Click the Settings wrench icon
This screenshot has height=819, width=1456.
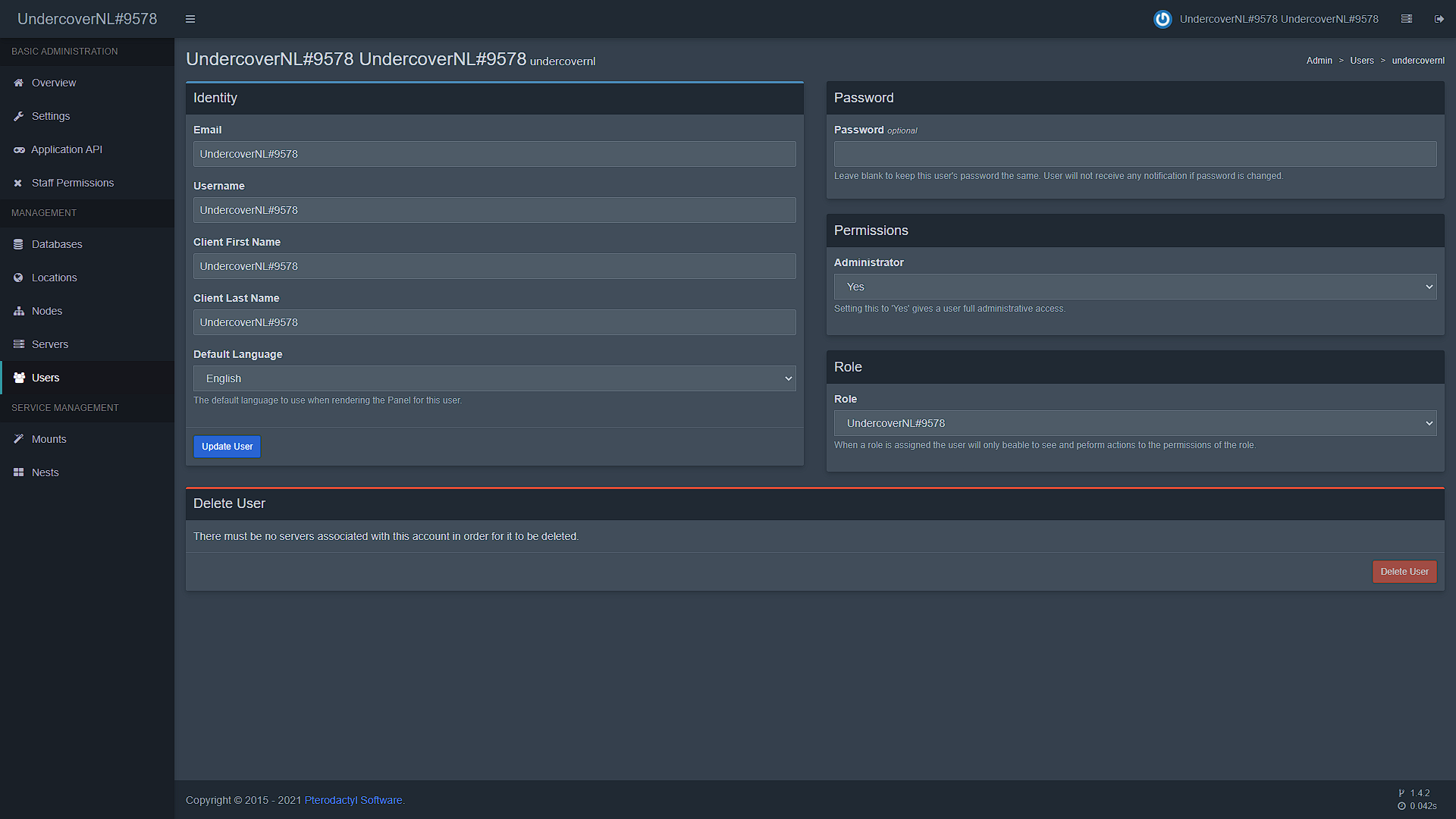point(19,116)
